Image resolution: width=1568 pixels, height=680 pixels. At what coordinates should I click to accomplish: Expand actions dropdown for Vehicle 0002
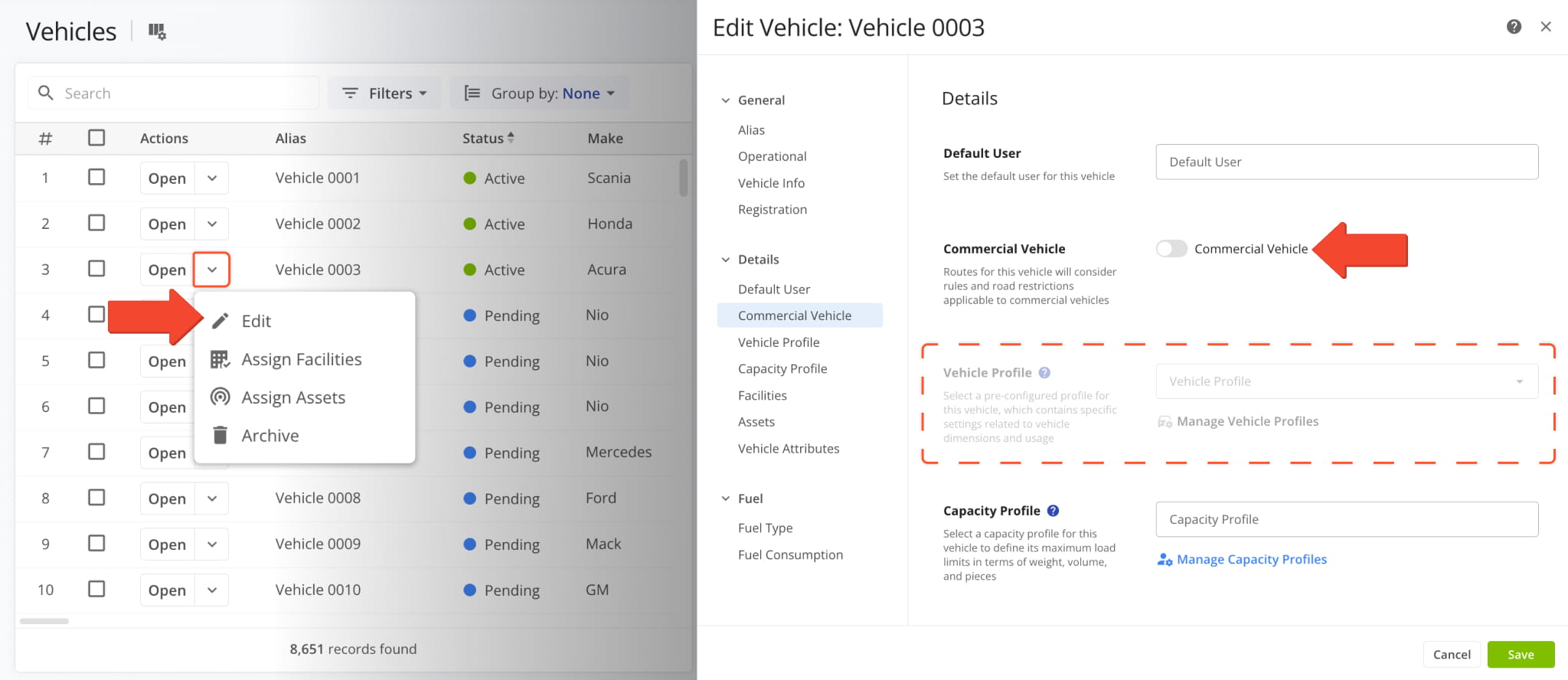click(x=212, y=224)
